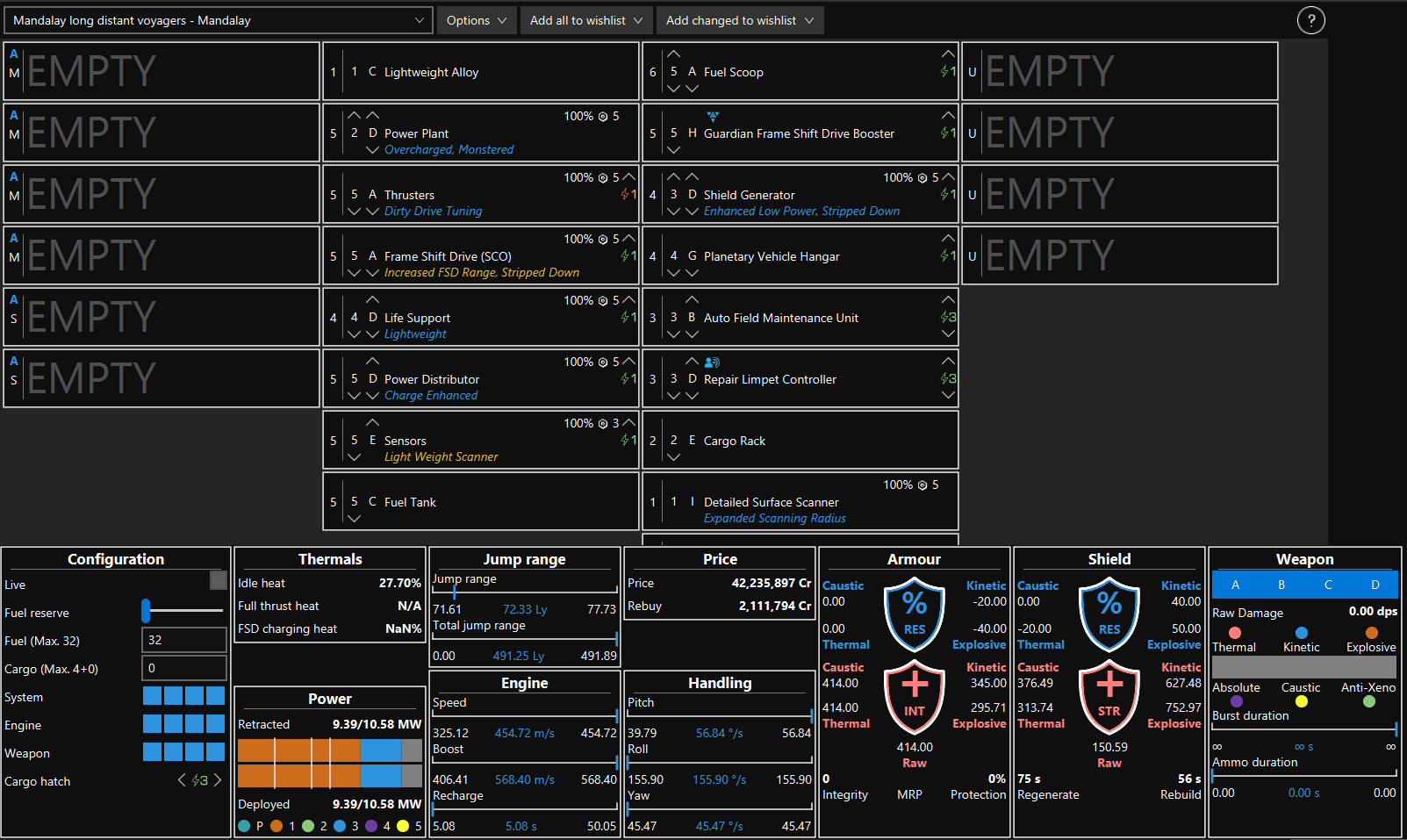Viewport: 1407px width, 840px height.
Task: Click Thusters red power priority bolt icon
Action: (628, 195)
